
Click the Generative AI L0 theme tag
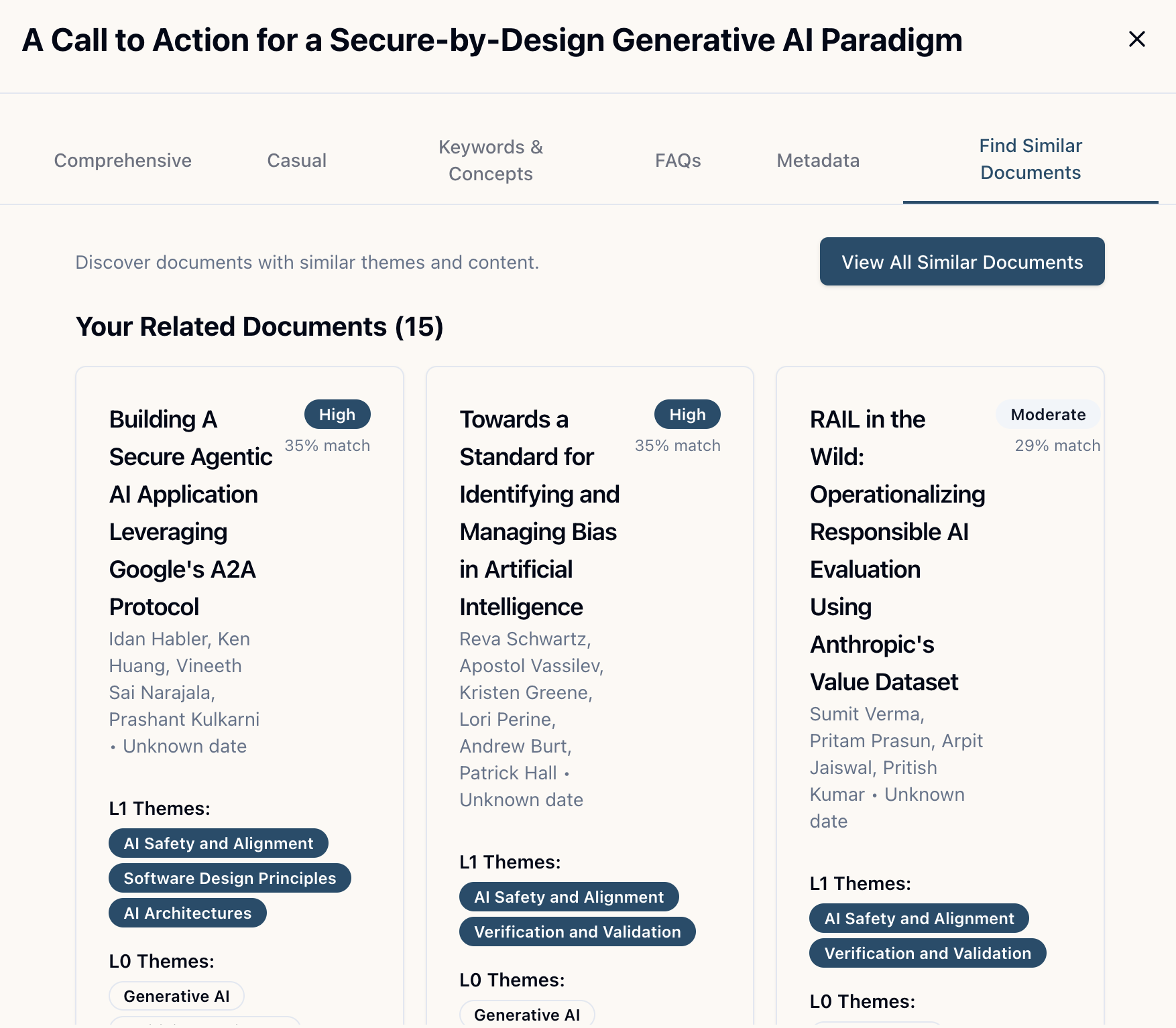click(x=176, y=996)
